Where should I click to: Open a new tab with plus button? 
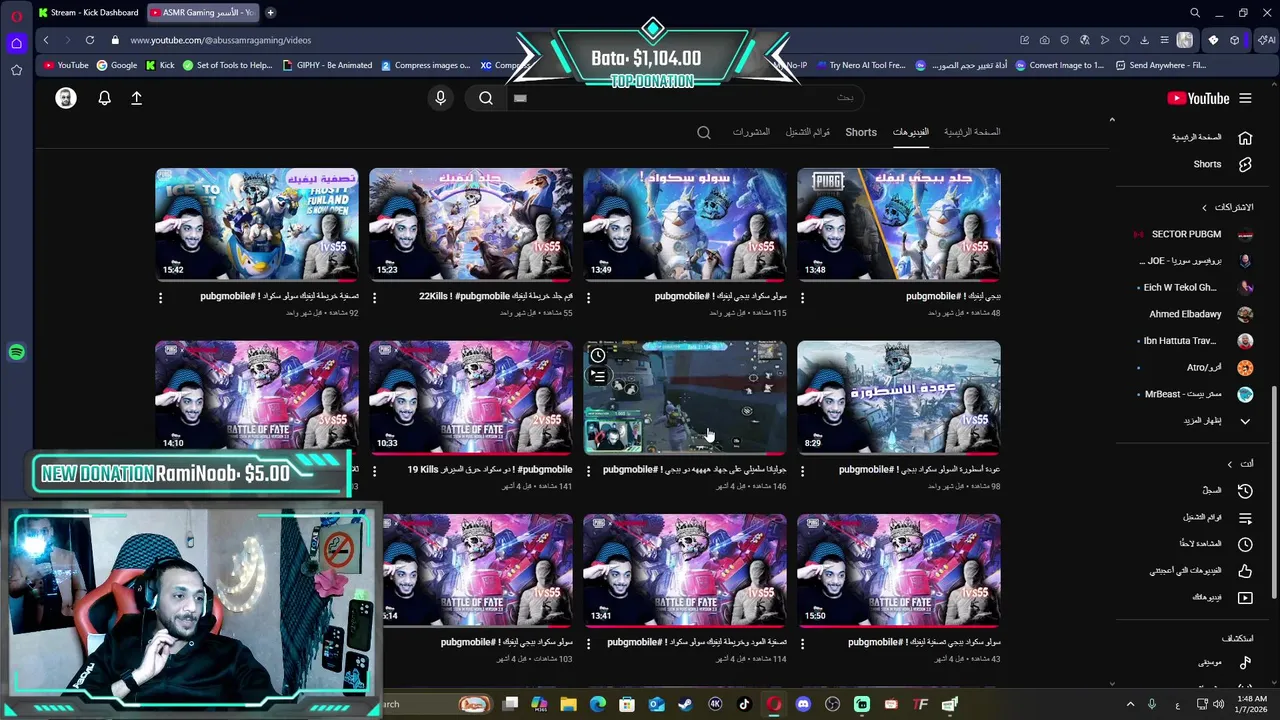270,13
